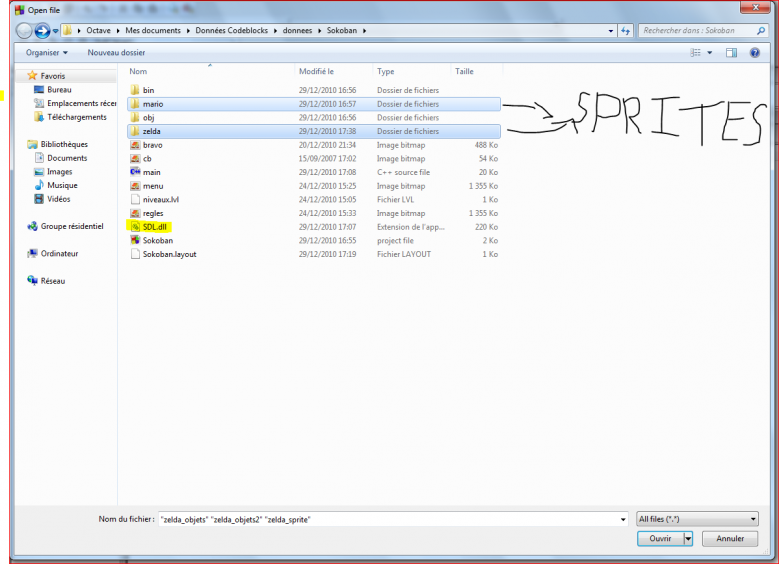
Task: Click Mes documents in the breadcrumb
Action: coord(153,31)
